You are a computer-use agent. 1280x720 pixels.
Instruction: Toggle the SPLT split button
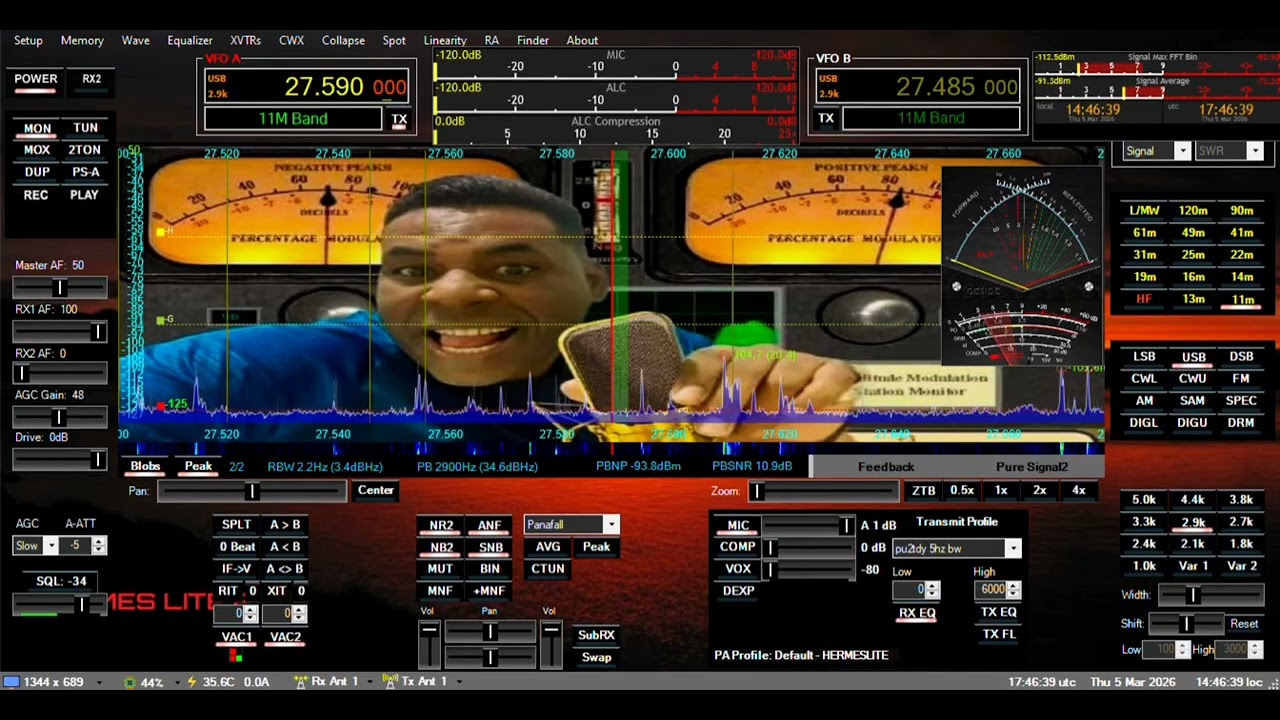tap(236, 525)
